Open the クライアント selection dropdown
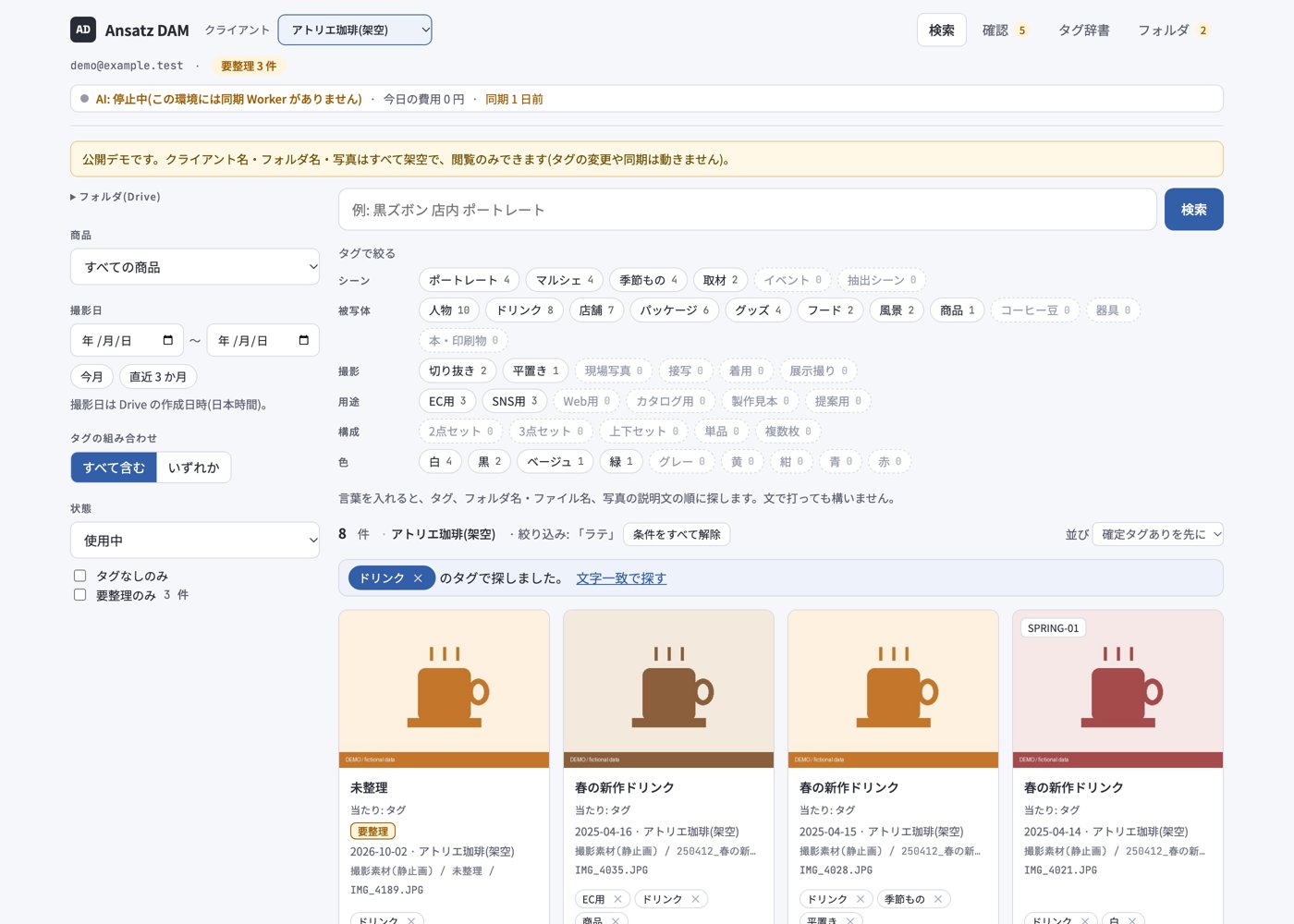 click(355, 30)
